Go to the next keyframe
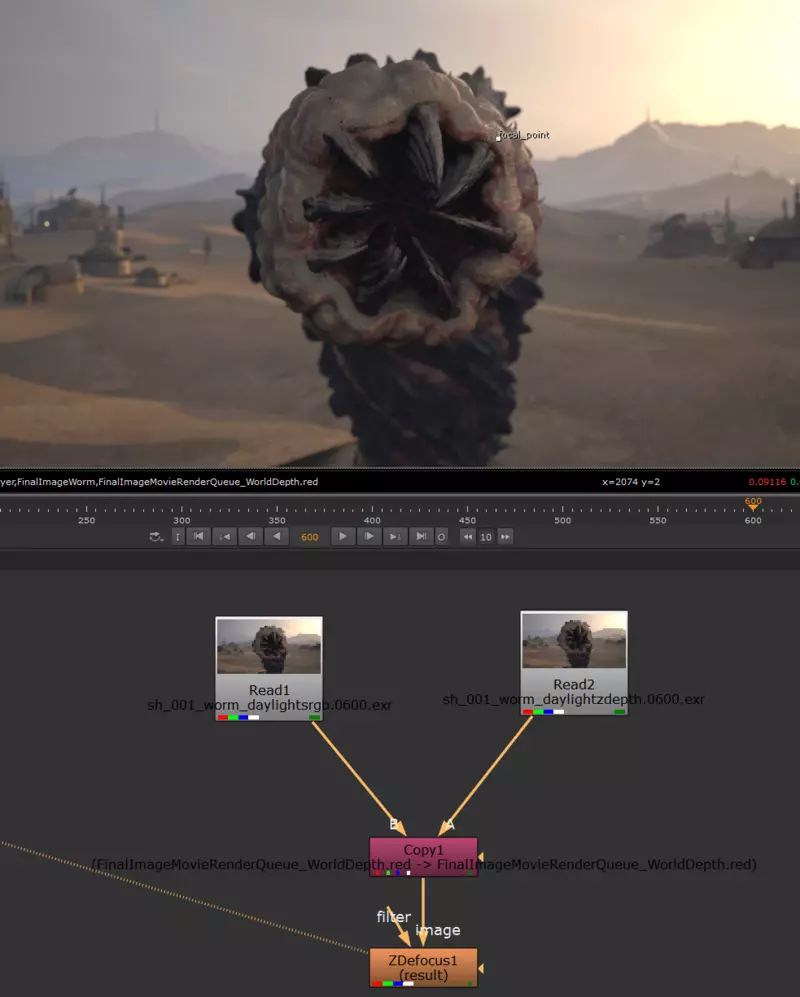The image size is (800, 997). (395, 537)
